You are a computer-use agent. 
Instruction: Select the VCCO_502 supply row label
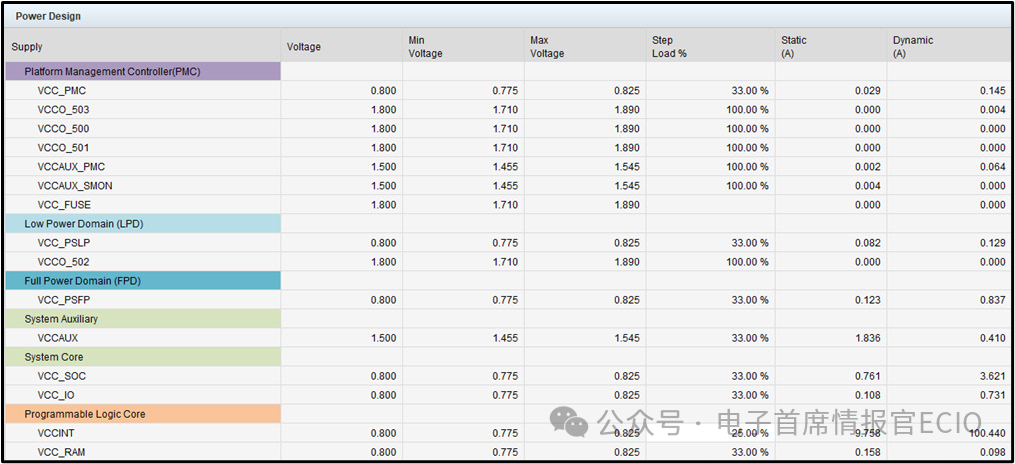coord(63,262)
